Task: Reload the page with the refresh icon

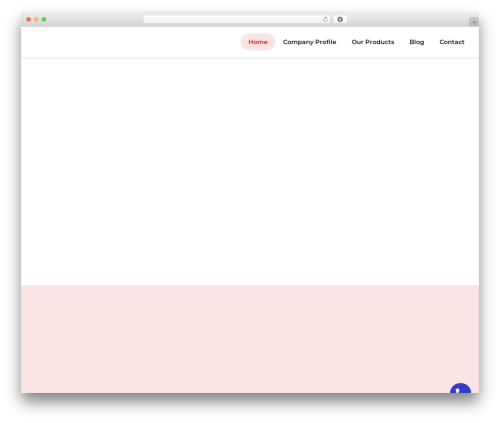Action: click(325, 19)
